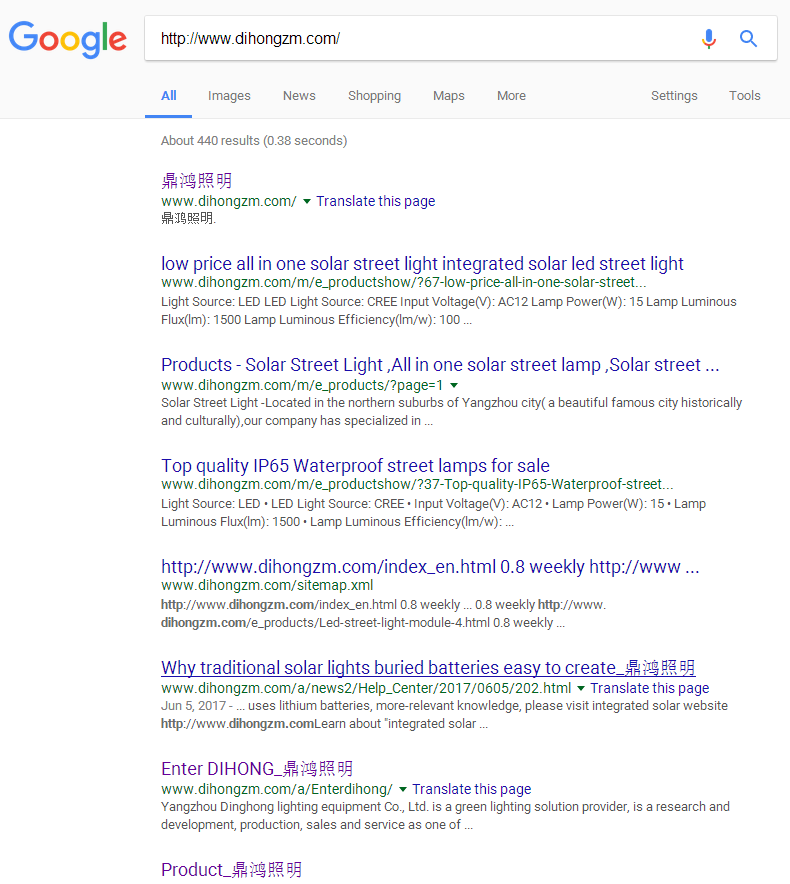Translate the Help_Center news article result
790x884 pixels.
point(650,688)
